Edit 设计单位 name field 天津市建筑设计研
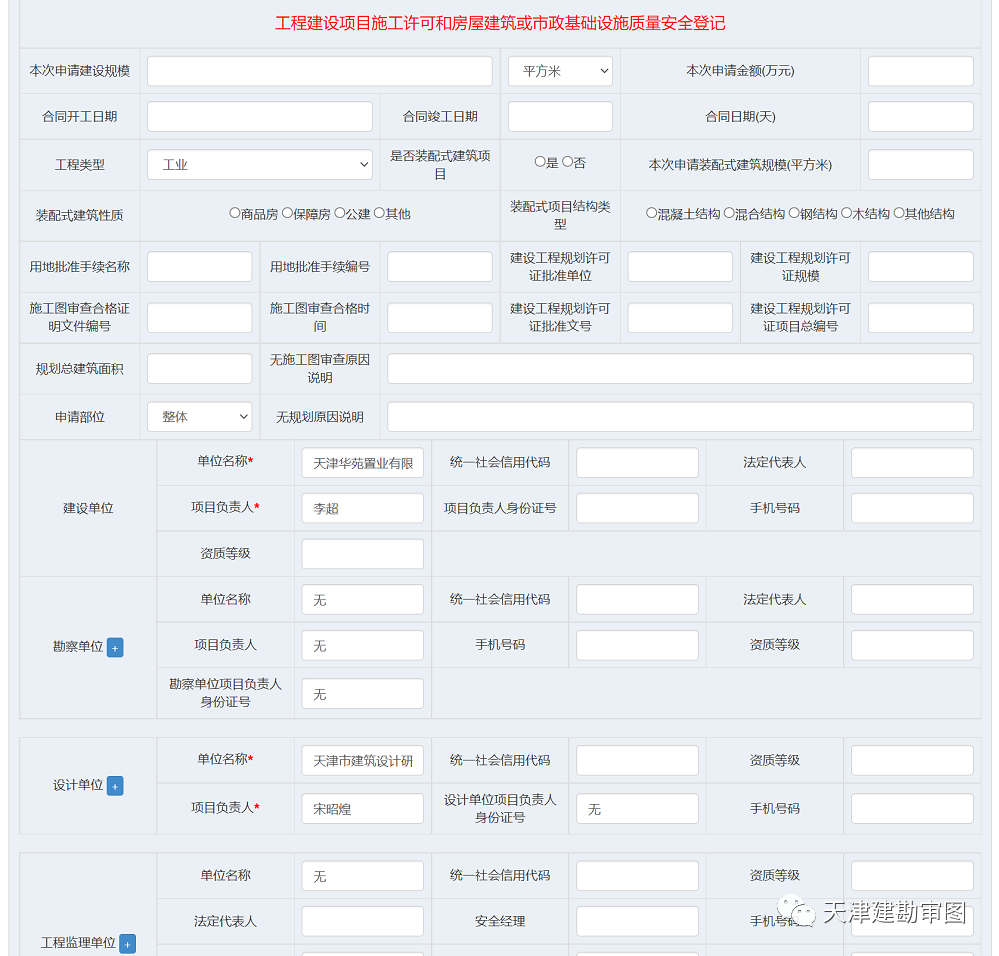 tap(363, 760)
